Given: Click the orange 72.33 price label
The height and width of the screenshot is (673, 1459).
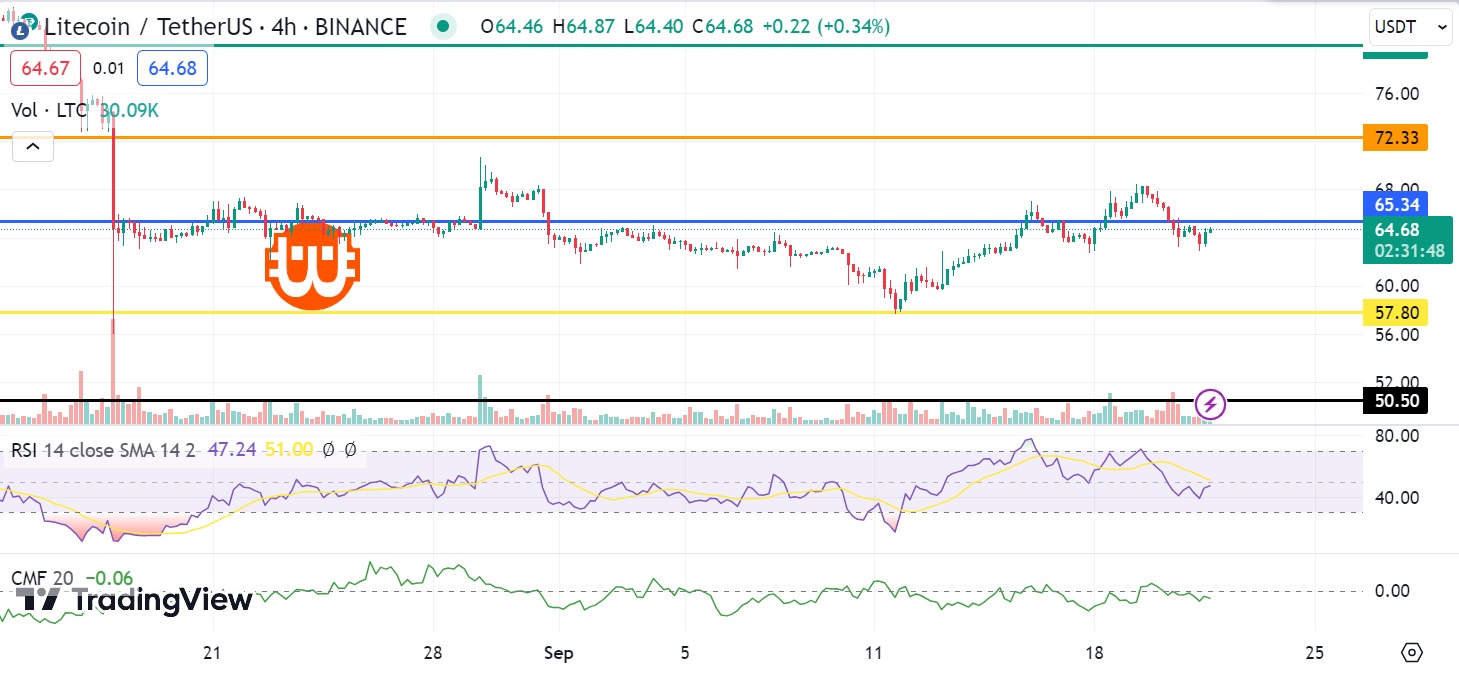Looking at the screenshot, I should pyautogui.click(x=1395, y=138).
